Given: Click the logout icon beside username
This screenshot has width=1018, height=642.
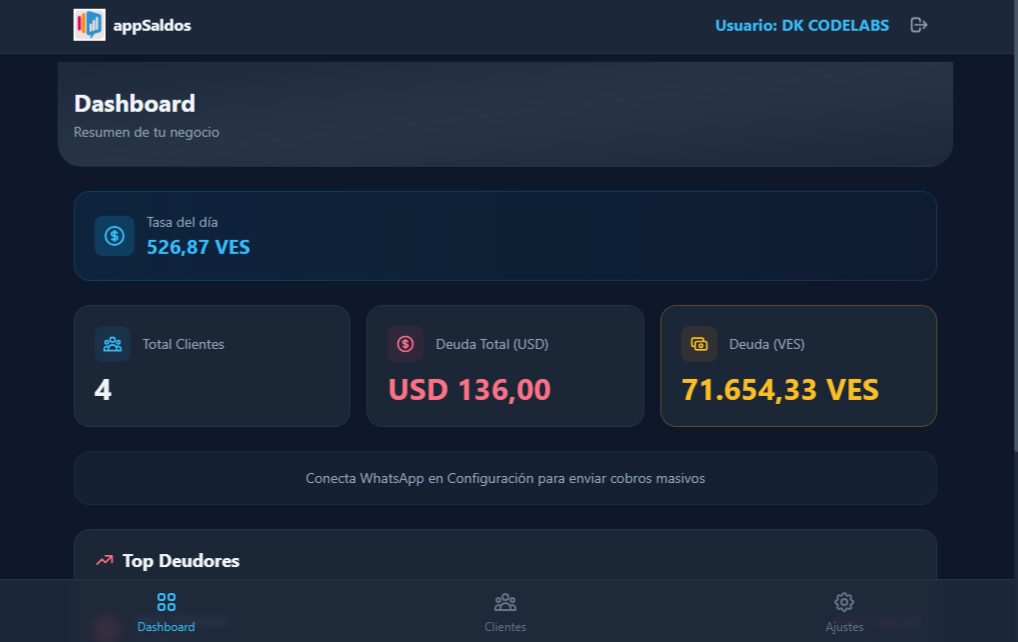Looking at the screenshot, I should coord(919,25).
